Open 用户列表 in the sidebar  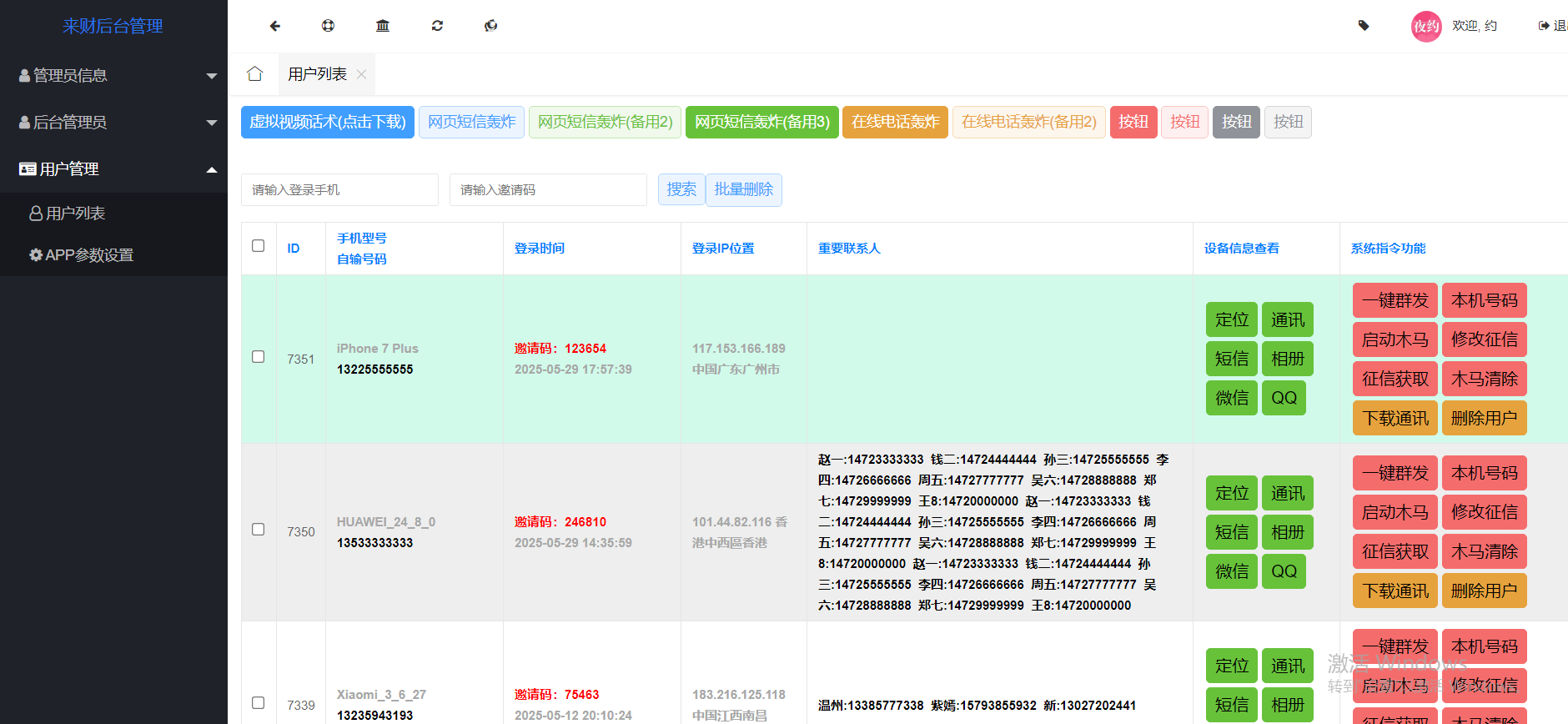113,214
